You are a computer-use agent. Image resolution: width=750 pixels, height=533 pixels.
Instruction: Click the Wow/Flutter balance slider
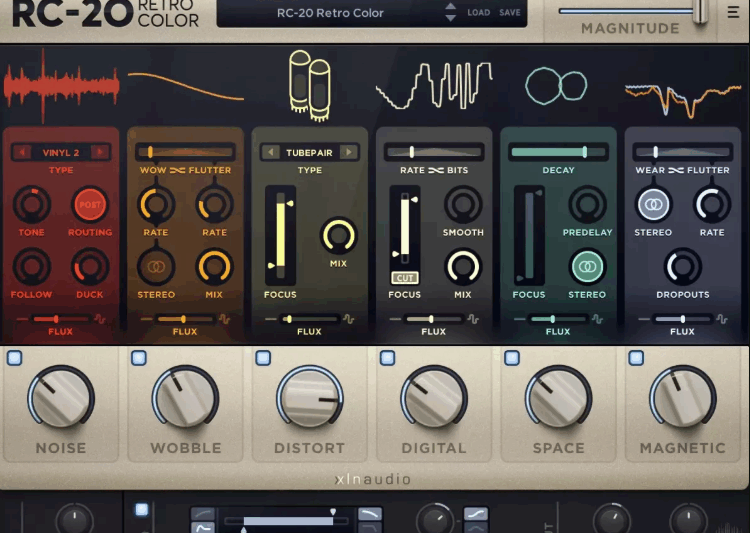point(186,152)
